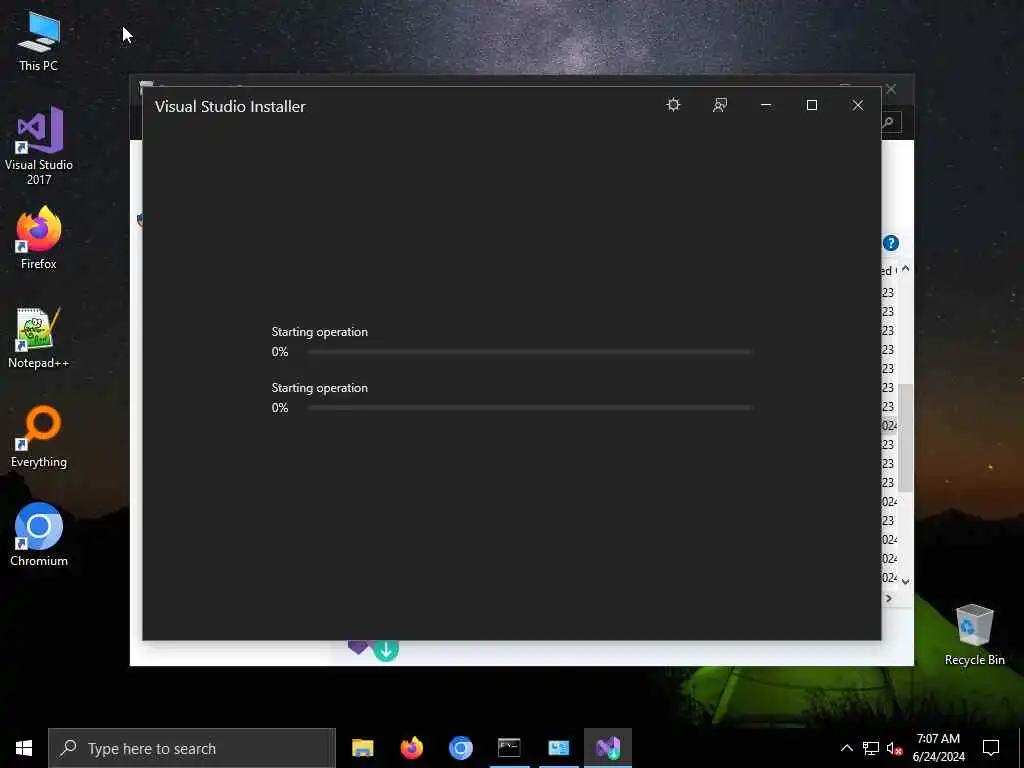Open Chromium from the taskbar
Viewport: 1024px width, 768px height.
pyautogui.click(x=460, y=748)
